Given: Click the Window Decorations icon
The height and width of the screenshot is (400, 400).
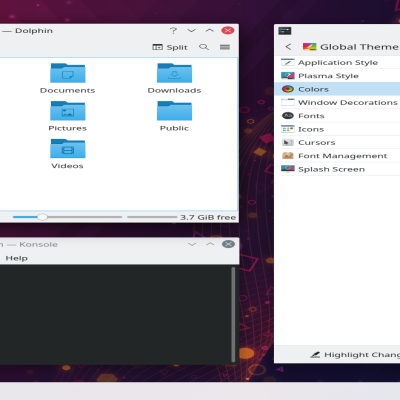Looking at the screenshot, I should click(288, 102).
